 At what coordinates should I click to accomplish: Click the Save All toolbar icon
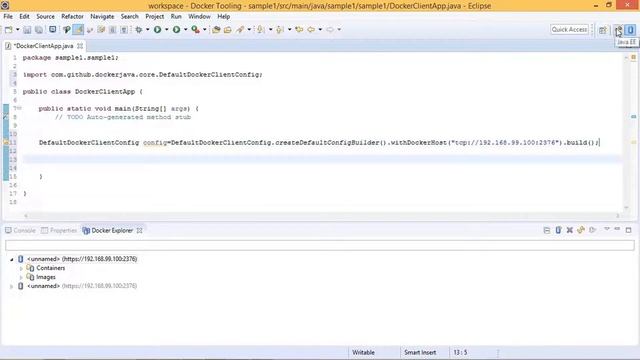pos(39,29)
